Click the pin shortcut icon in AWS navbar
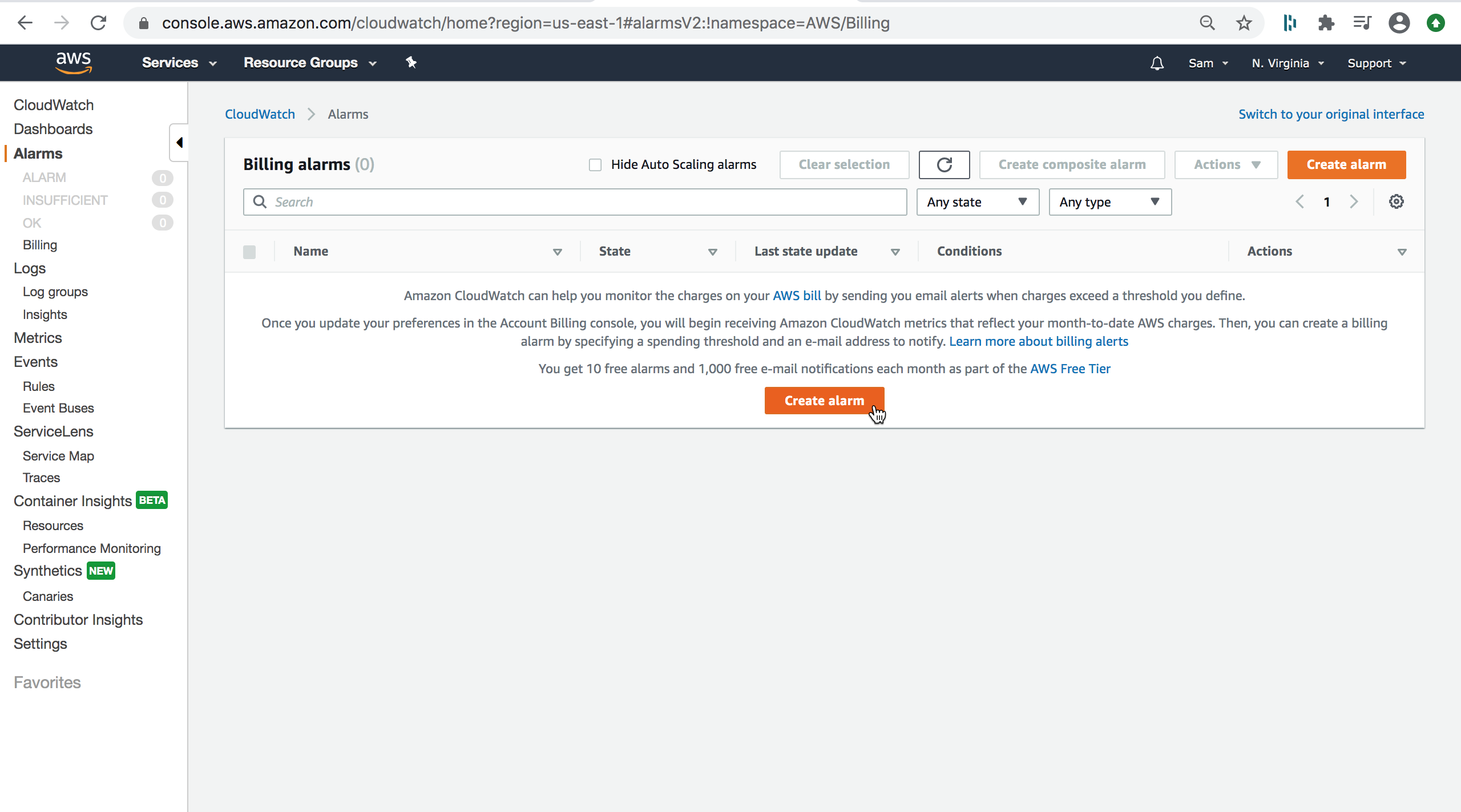This screenshot has height=812, width=1461. point(411,63)
